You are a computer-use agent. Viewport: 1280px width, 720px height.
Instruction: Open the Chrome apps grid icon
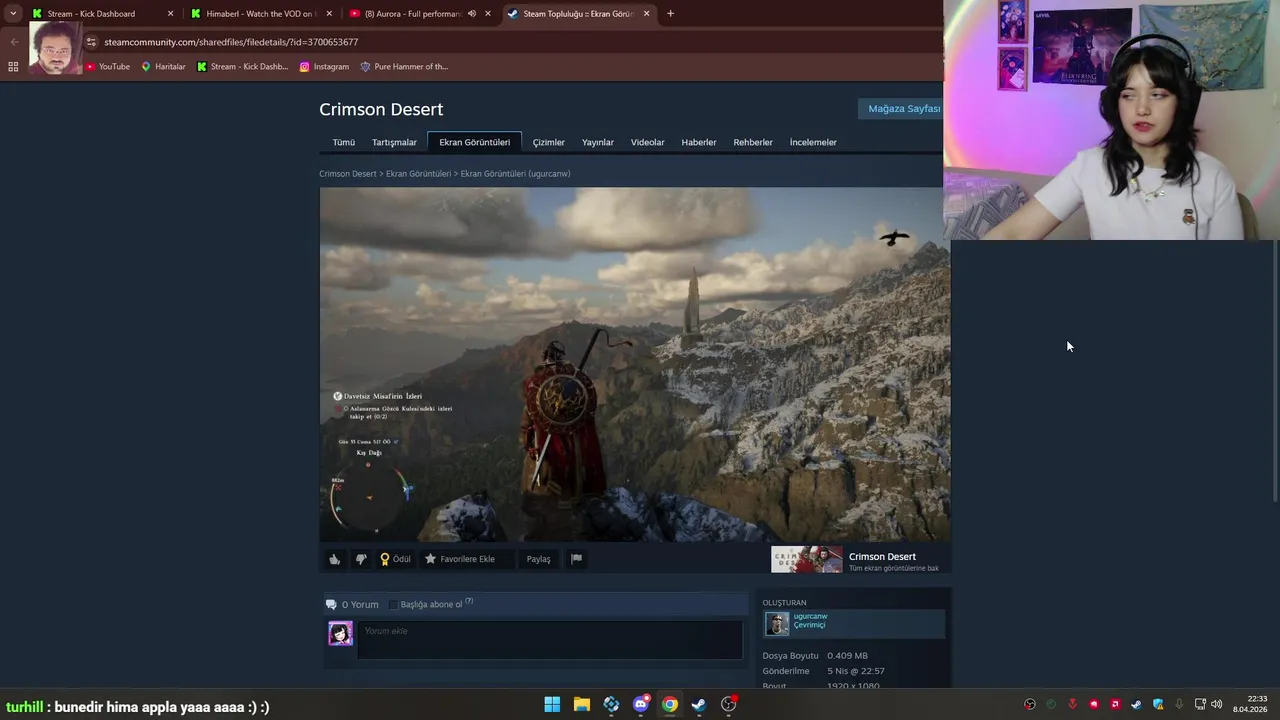(x=13, y=67)
